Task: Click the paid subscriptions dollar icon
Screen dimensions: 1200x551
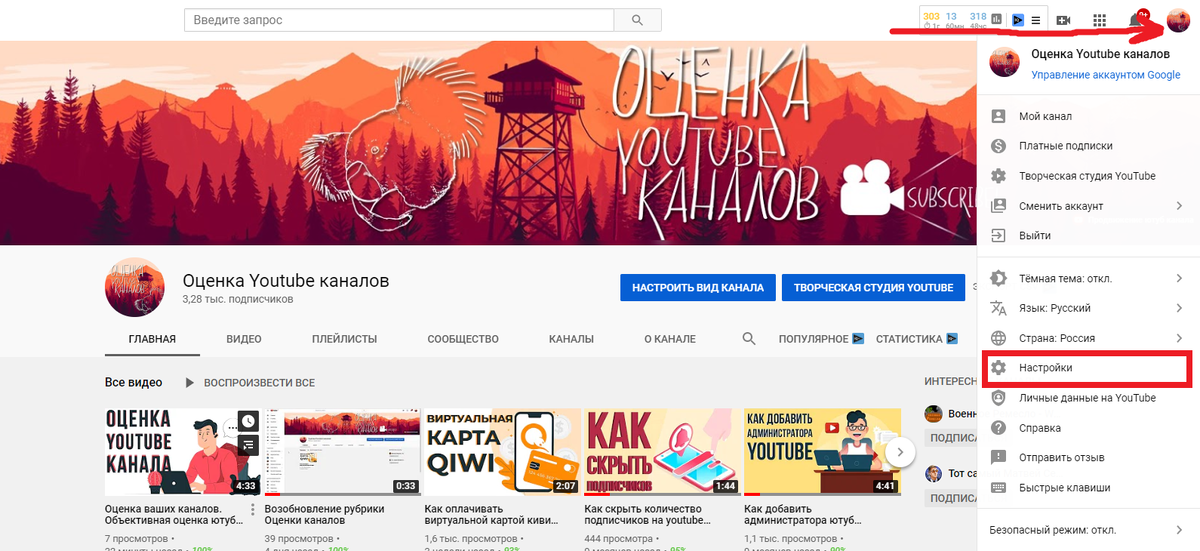Action: [997, 146]
